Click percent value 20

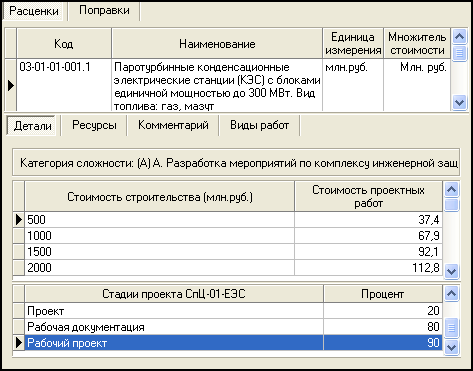click(x=383, y=311)
